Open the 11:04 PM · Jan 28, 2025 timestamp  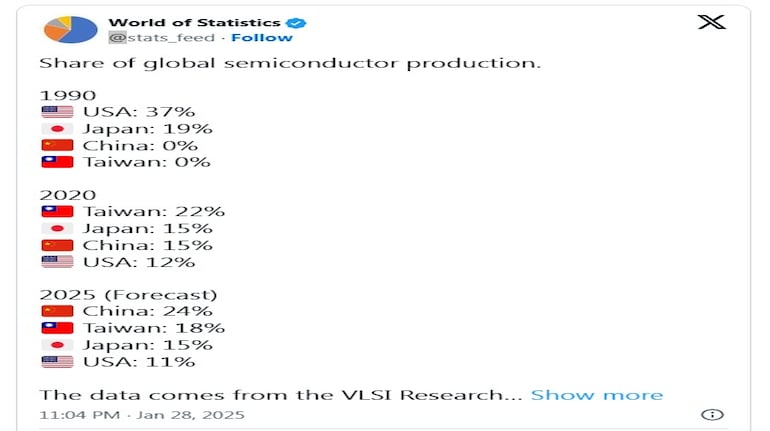(142, 414)
